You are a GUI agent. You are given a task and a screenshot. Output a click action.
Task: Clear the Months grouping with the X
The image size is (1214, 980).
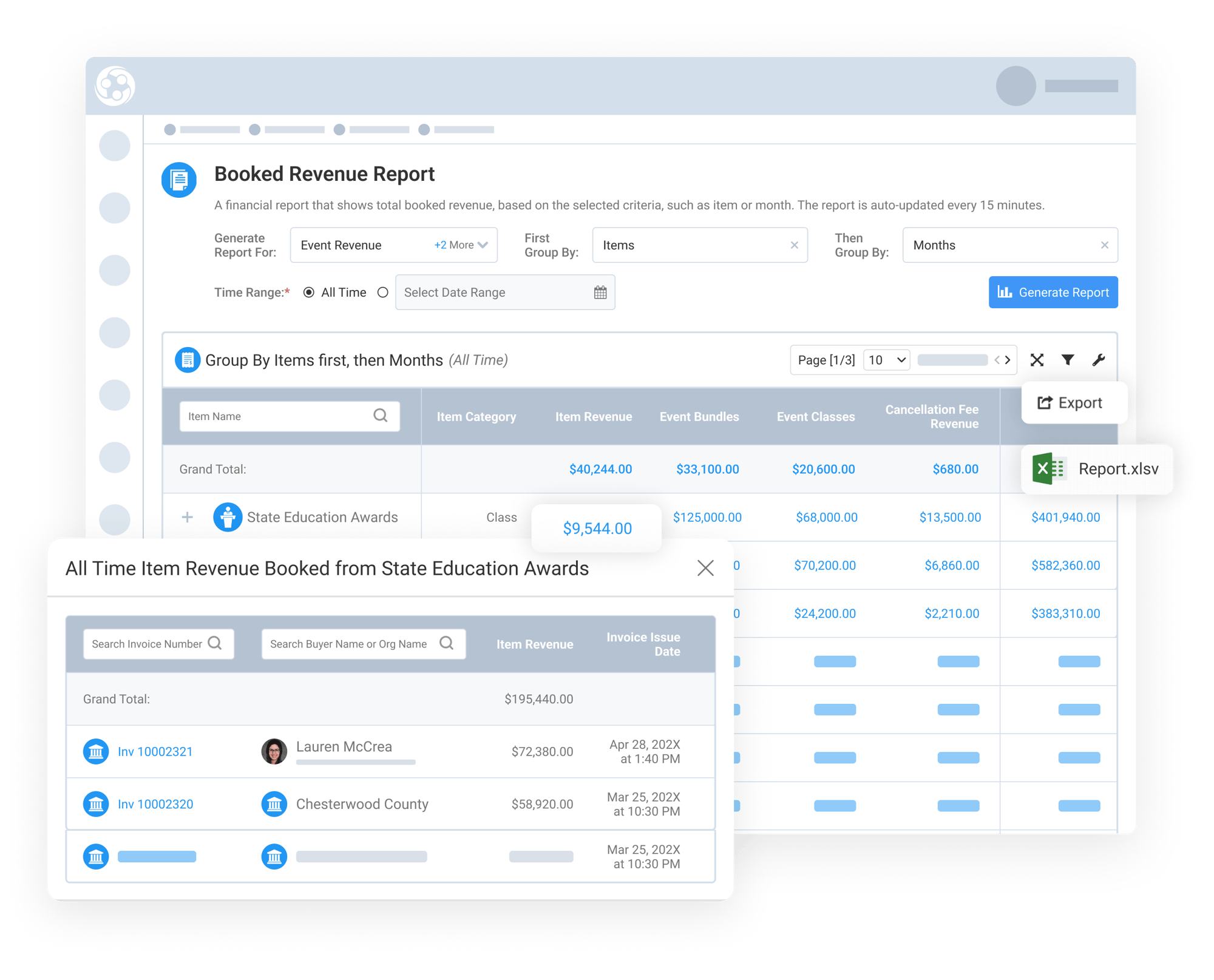click(x=1104, y=245)
